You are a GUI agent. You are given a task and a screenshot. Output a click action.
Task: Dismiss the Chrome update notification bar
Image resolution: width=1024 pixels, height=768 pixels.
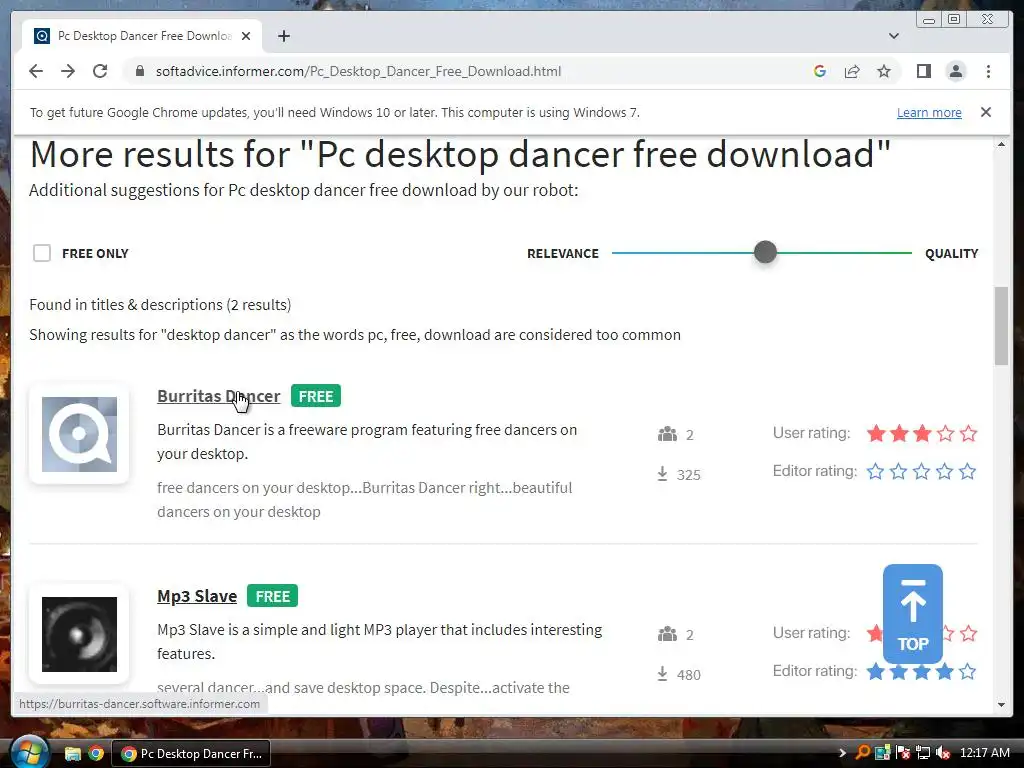click(x=985, y=112)
